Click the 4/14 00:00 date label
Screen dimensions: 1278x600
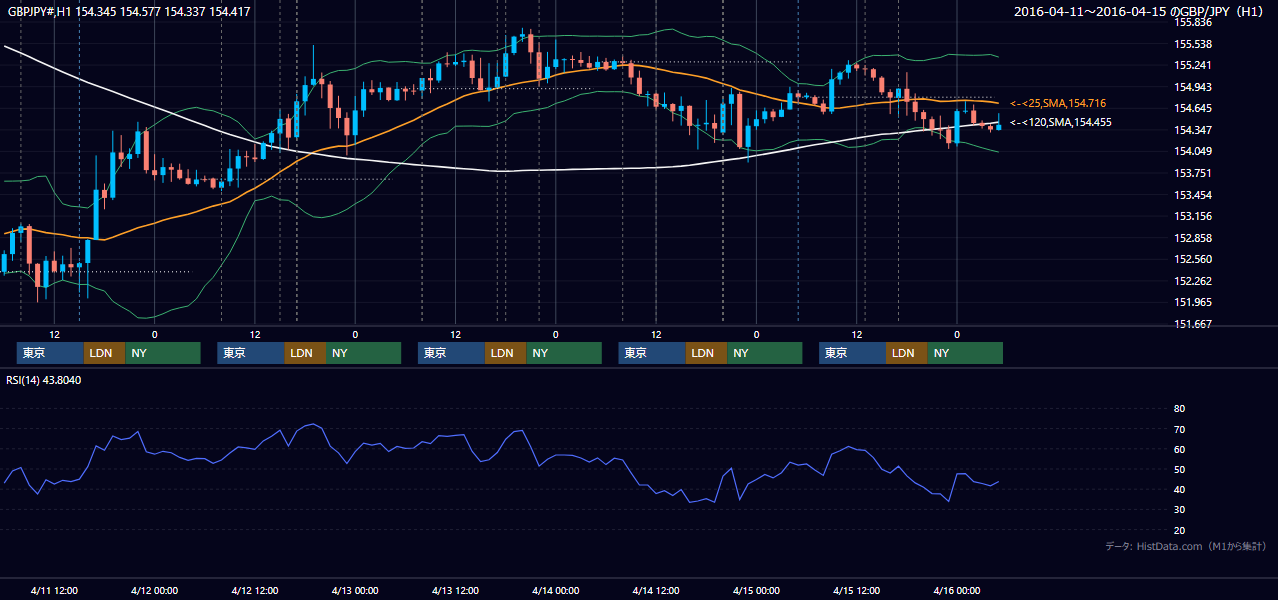[x=555, y=591]
